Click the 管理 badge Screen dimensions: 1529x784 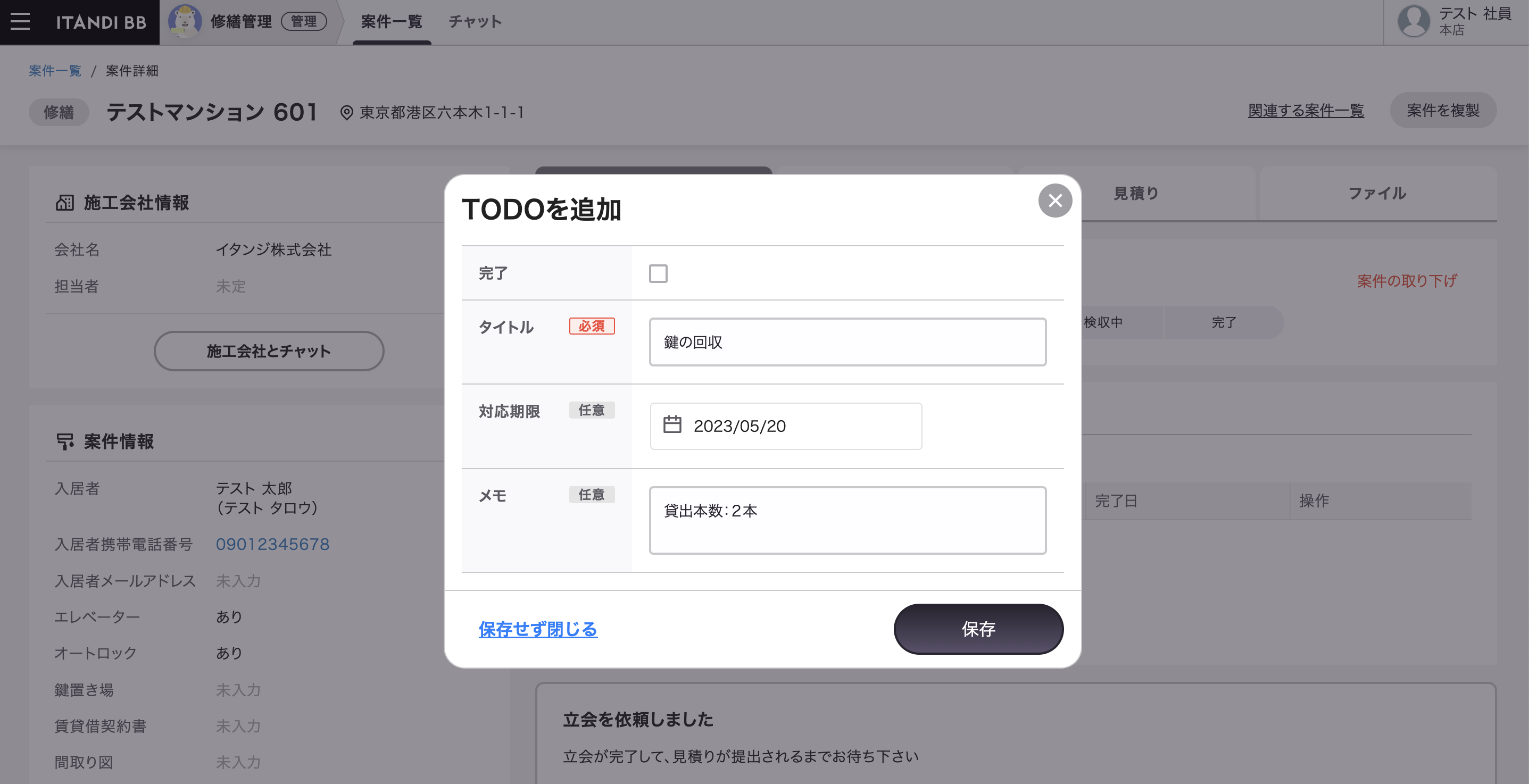click(x=304, y=21)
